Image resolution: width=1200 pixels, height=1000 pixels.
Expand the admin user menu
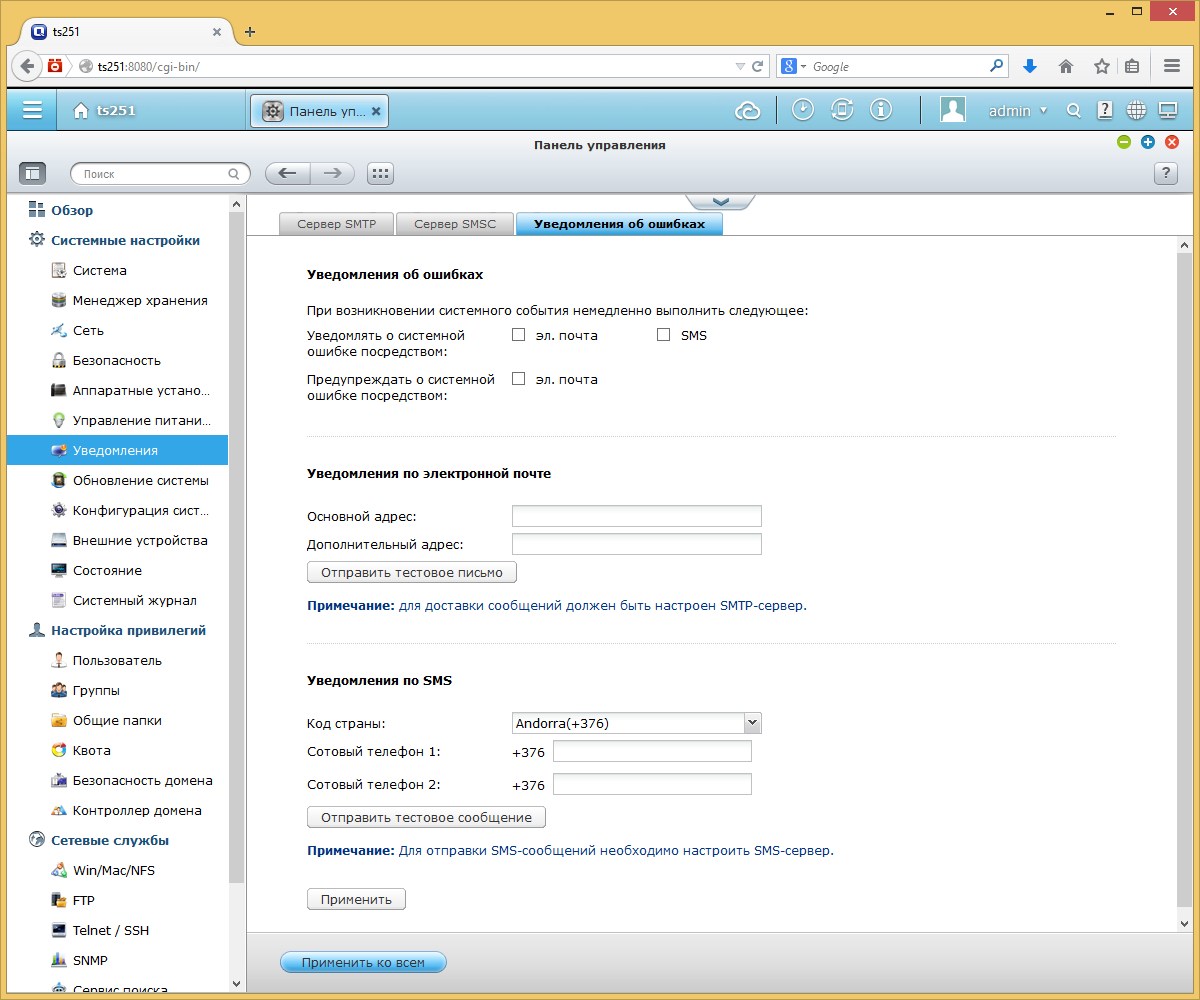pos(1018,111)
